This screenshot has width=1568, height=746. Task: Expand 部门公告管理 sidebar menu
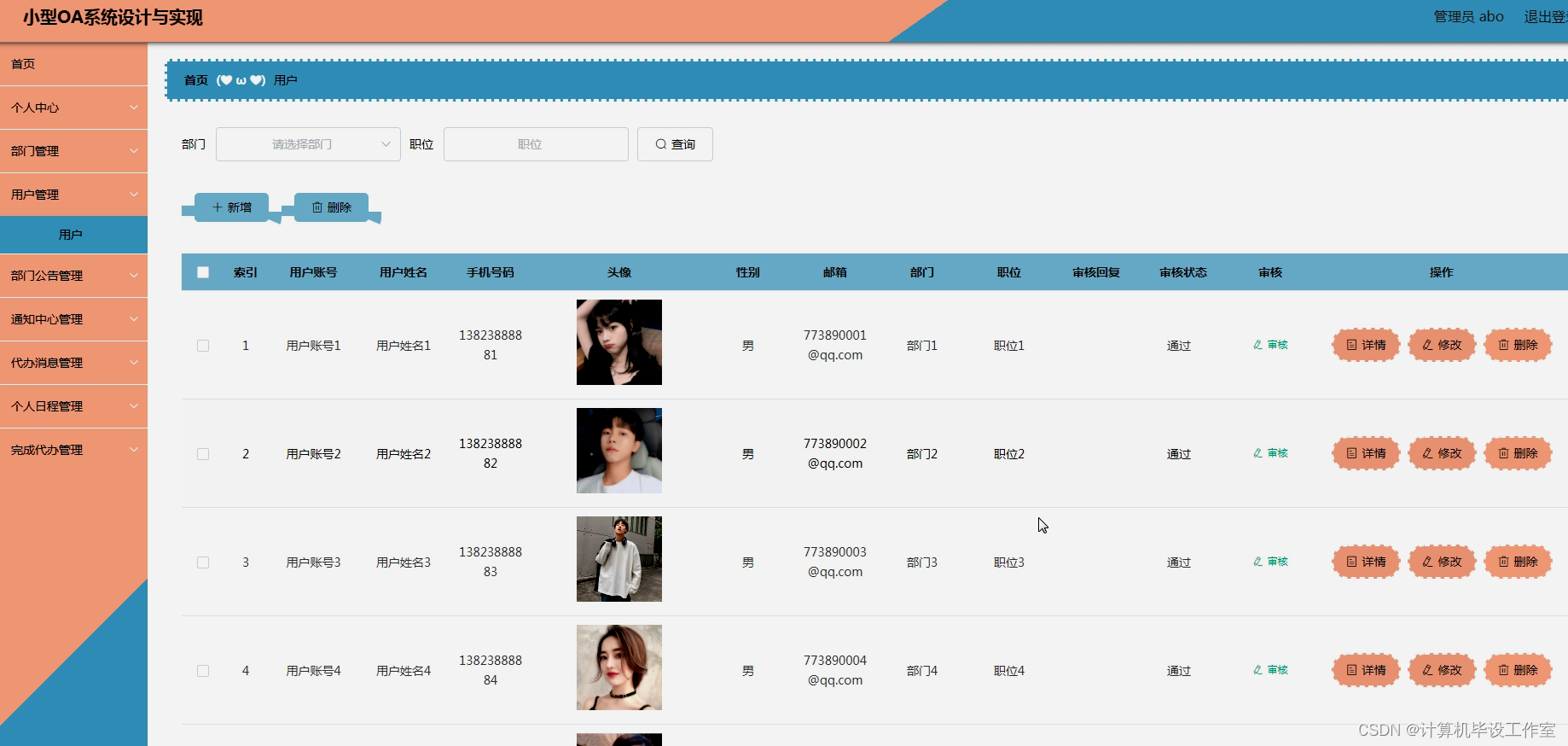click(x=73, y=276)
